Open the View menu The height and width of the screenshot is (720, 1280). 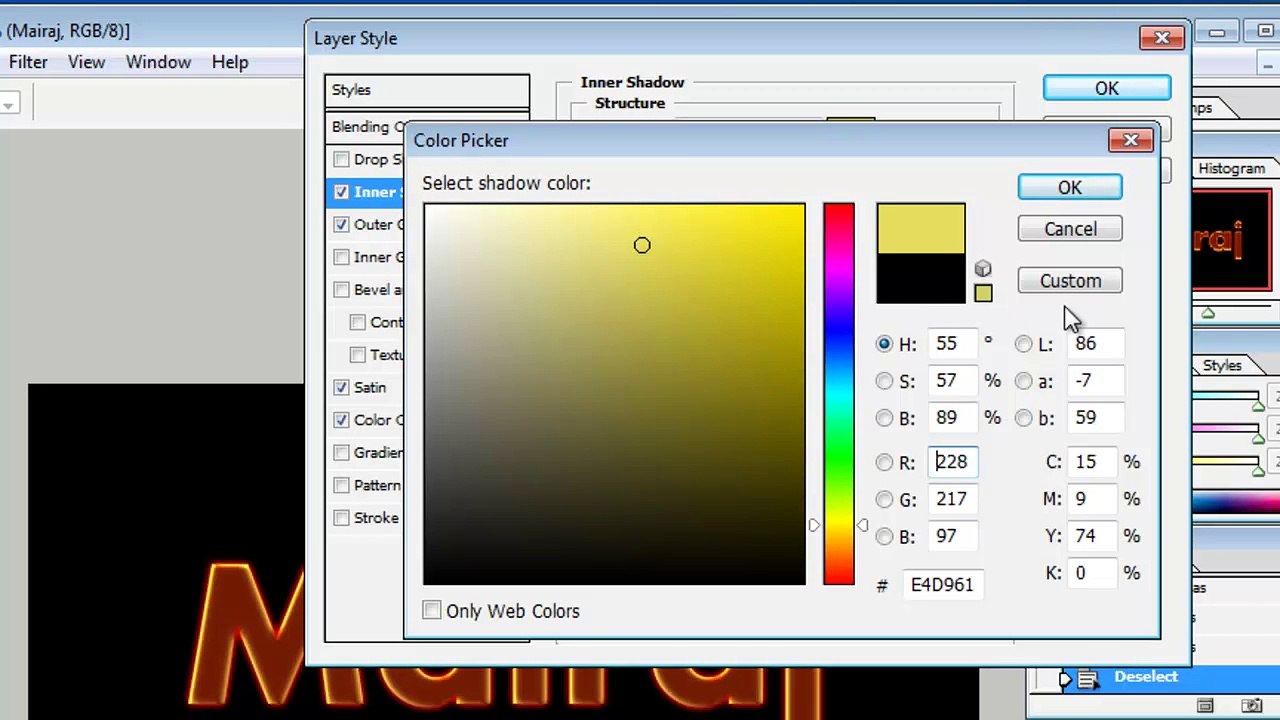(87, 62)
